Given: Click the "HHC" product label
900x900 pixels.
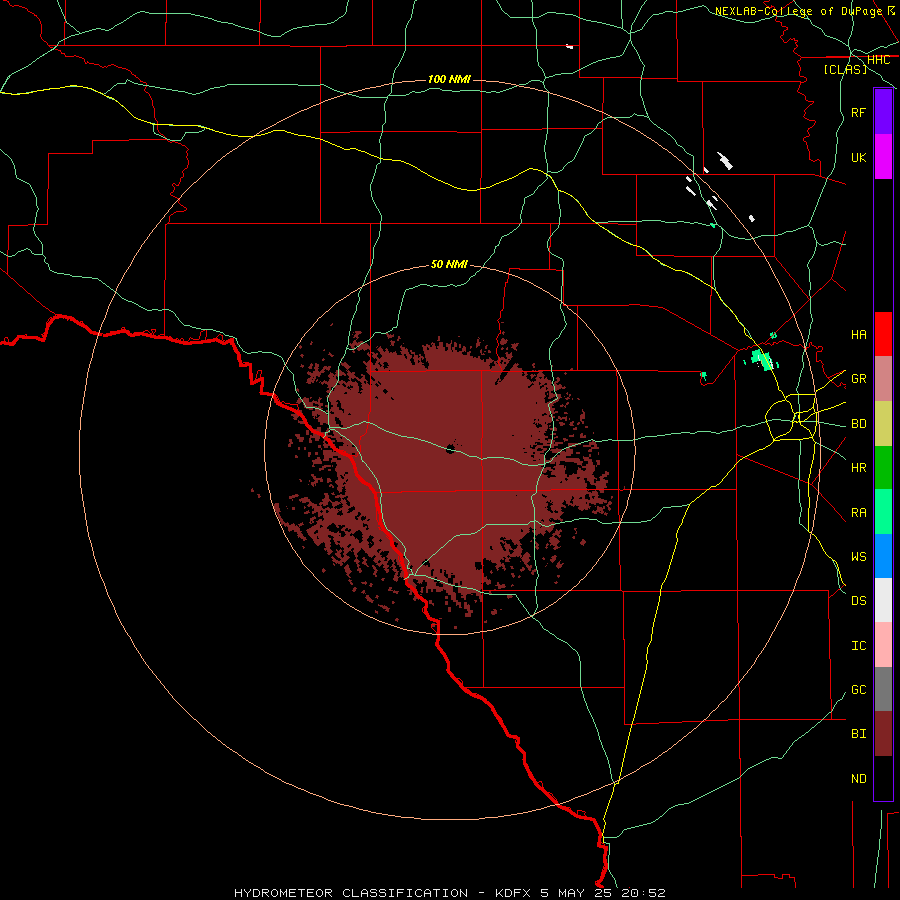Looking at the screenshot, I should click(878, 60).
